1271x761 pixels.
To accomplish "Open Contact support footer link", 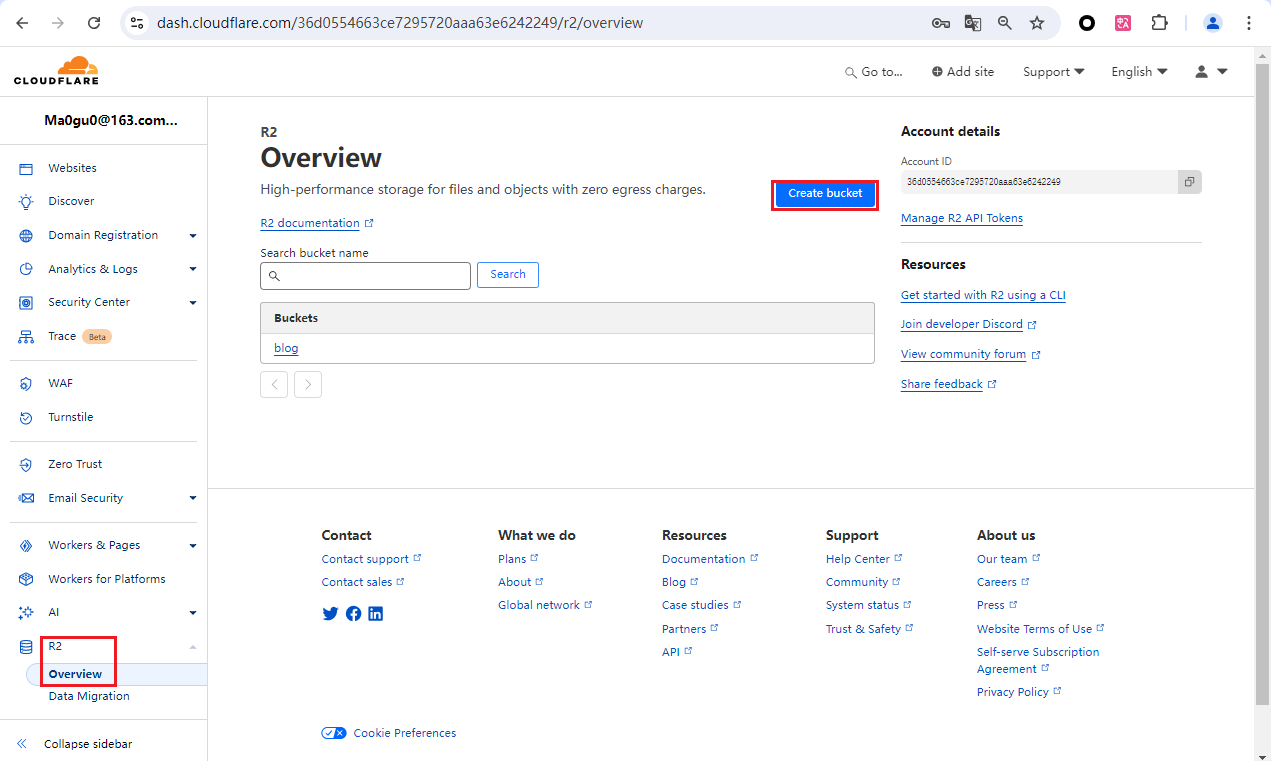I will click(371, 559).
